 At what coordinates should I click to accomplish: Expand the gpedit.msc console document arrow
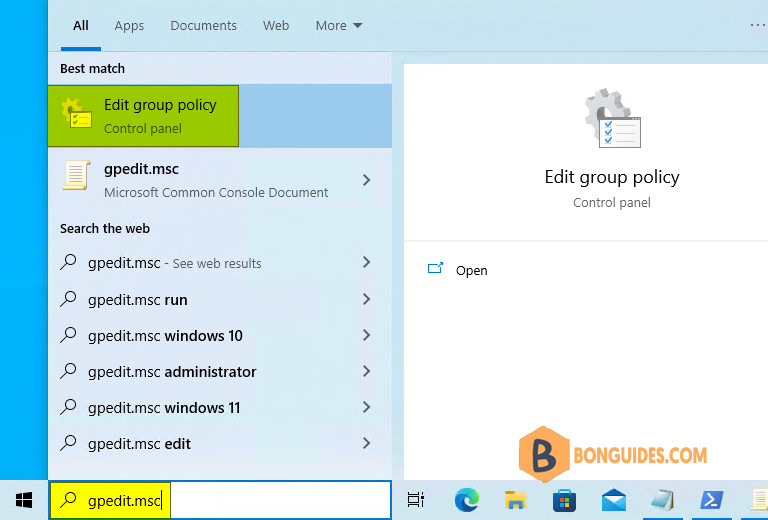pos(366,180)
